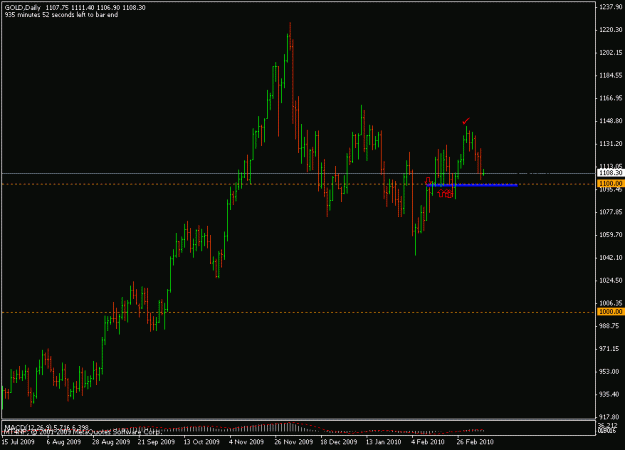625x450 pixels.
Task: Click the 26 Feb 2010 date label
Action: (x=475, y=442)
